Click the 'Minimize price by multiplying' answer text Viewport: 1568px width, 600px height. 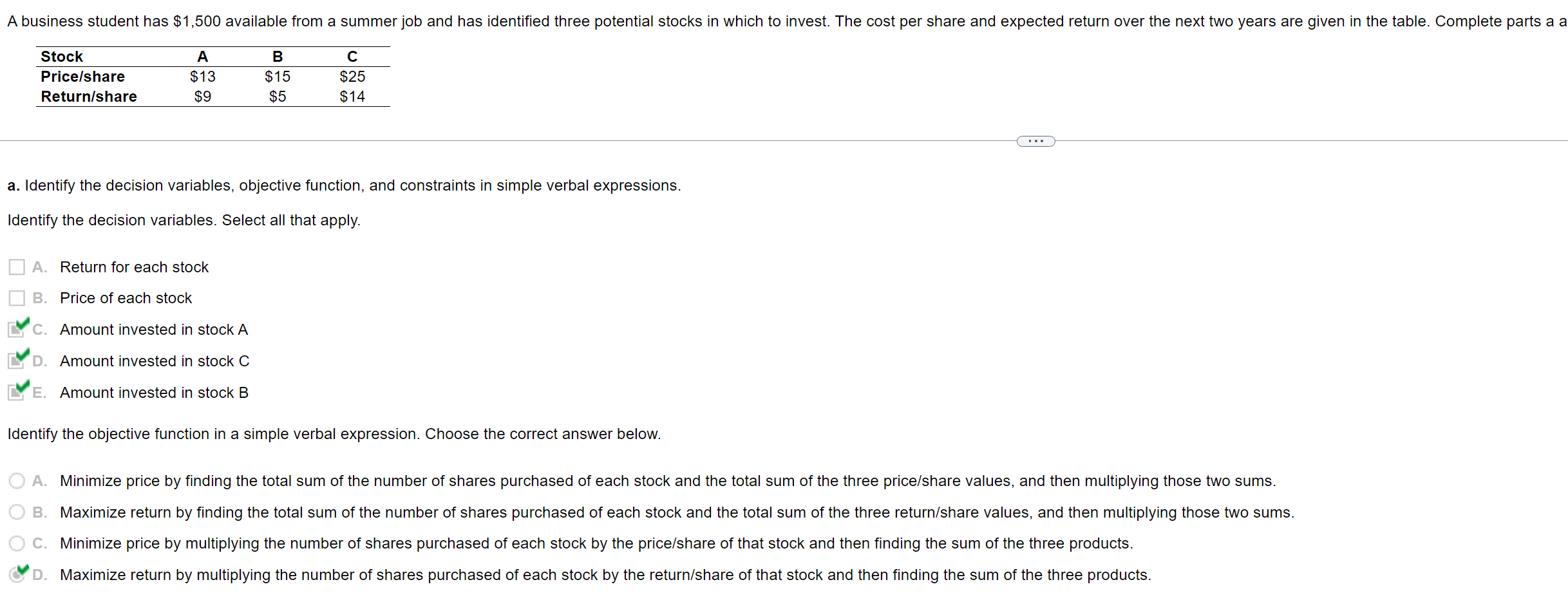click(x=596, y=543)
